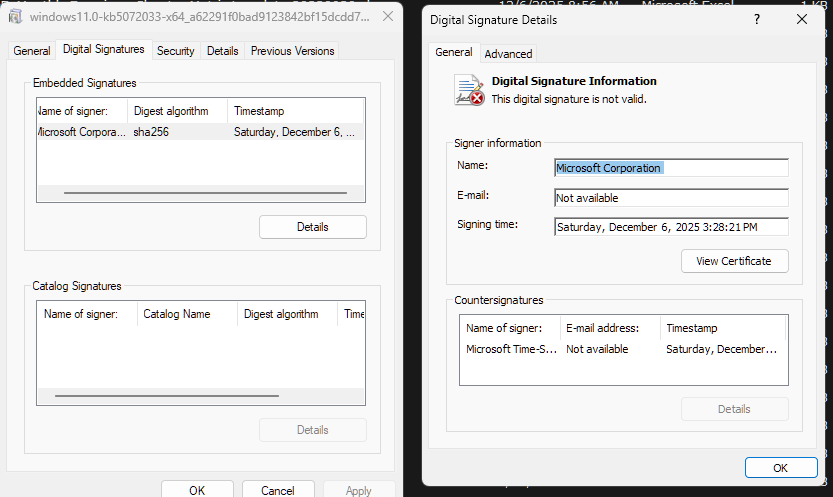Screen dimensions: 833x497
Task: Click the file icon in properties title bar
Action: pyautogui.click(x=15, y=16)
